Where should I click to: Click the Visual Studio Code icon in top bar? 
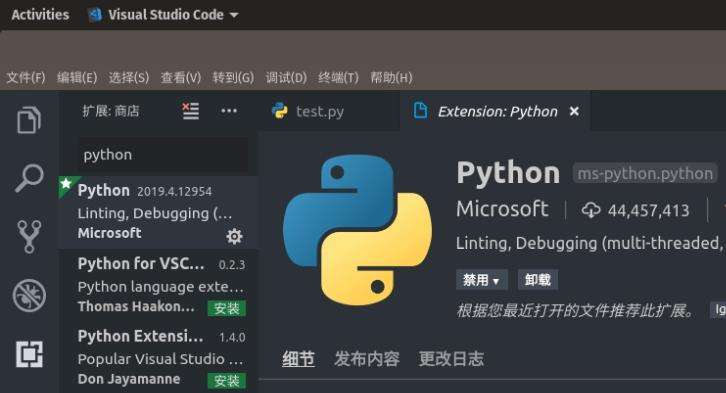pos(95,15)
